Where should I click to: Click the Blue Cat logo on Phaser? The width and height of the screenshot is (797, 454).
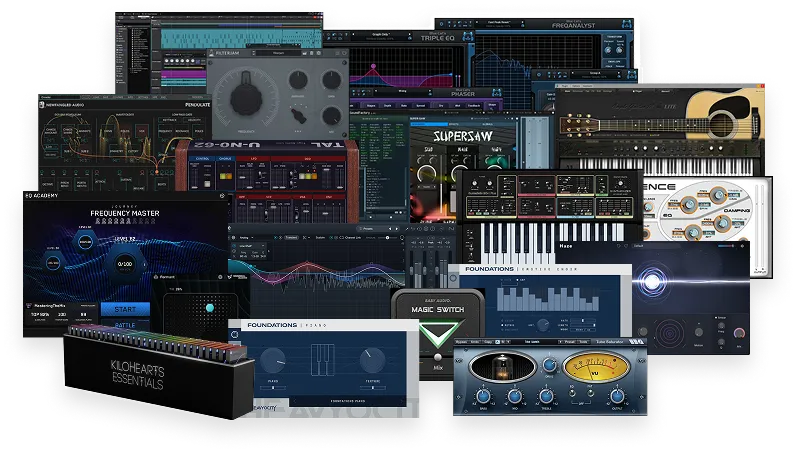[x=496, y=93]
